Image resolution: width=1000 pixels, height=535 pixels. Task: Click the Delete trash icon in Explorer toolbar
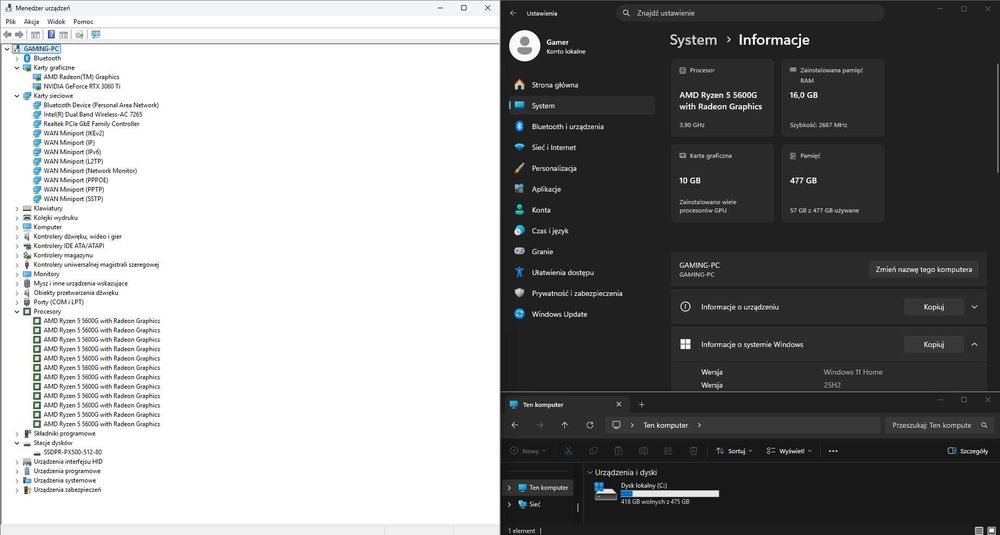(x=693, y=451)
